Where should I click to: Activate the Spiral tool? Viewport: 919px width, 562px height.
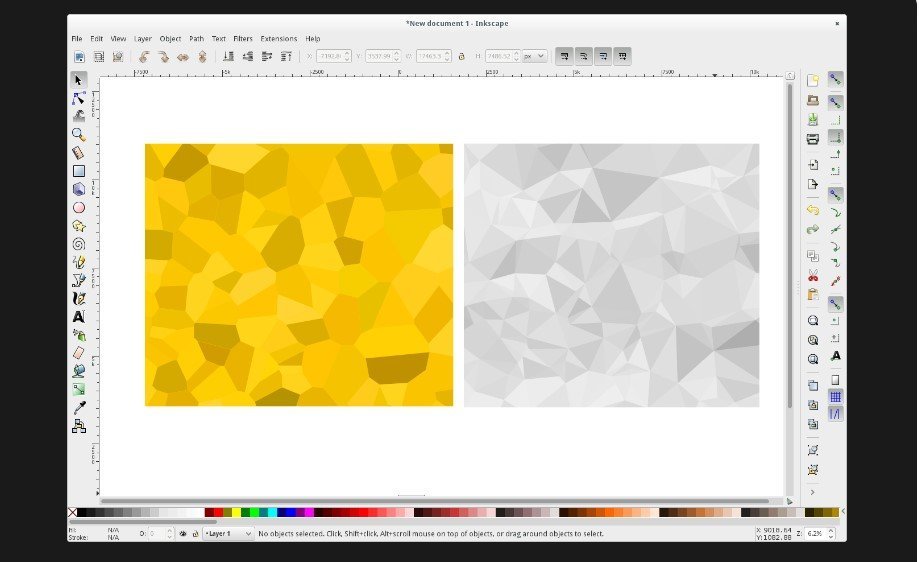[78, 244]
